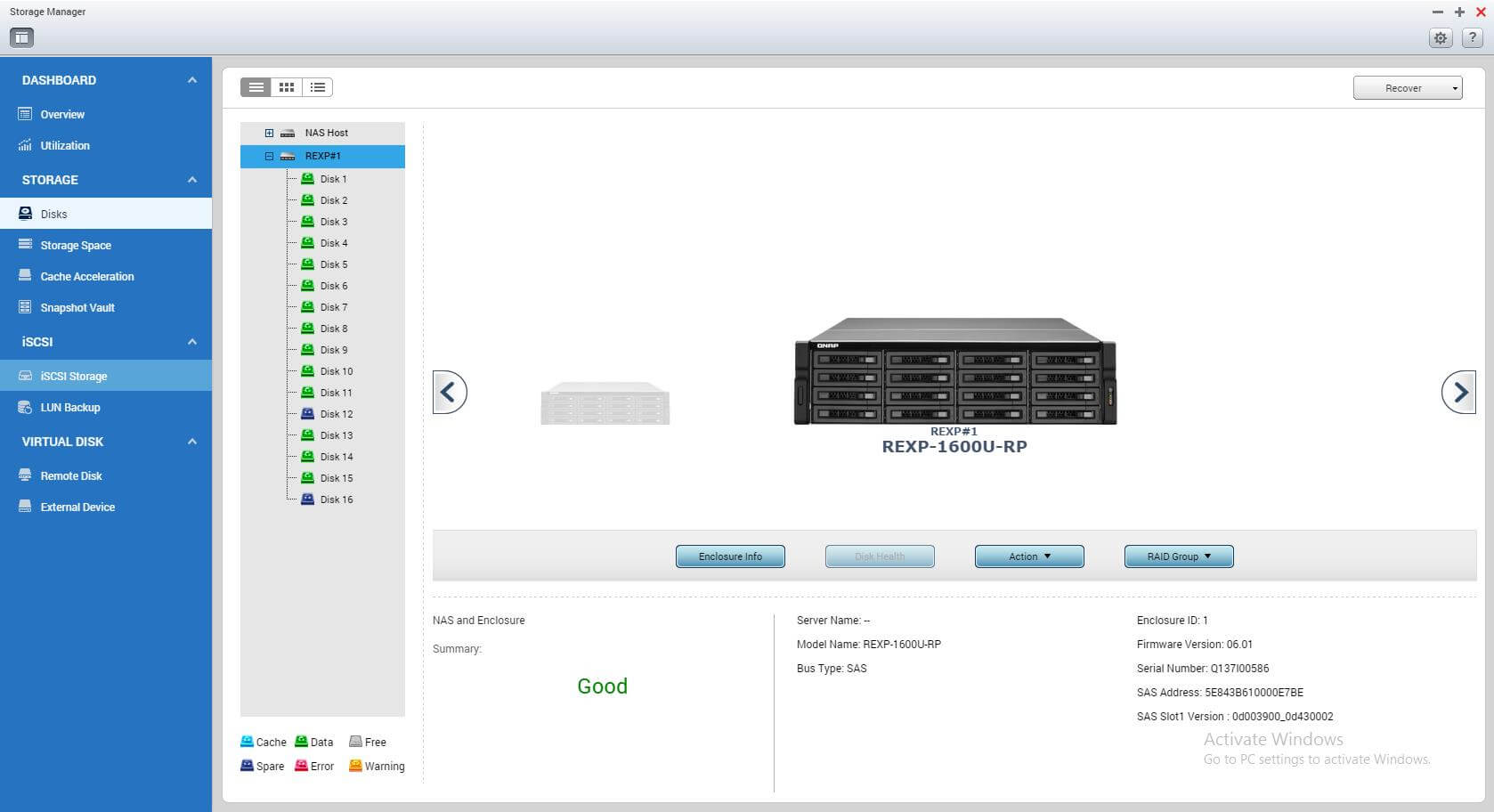Click the Model Name REXP-1600U-RP text
Image resolution: width=1494 pixels, height=812 pixels.
tap(869, 644)
